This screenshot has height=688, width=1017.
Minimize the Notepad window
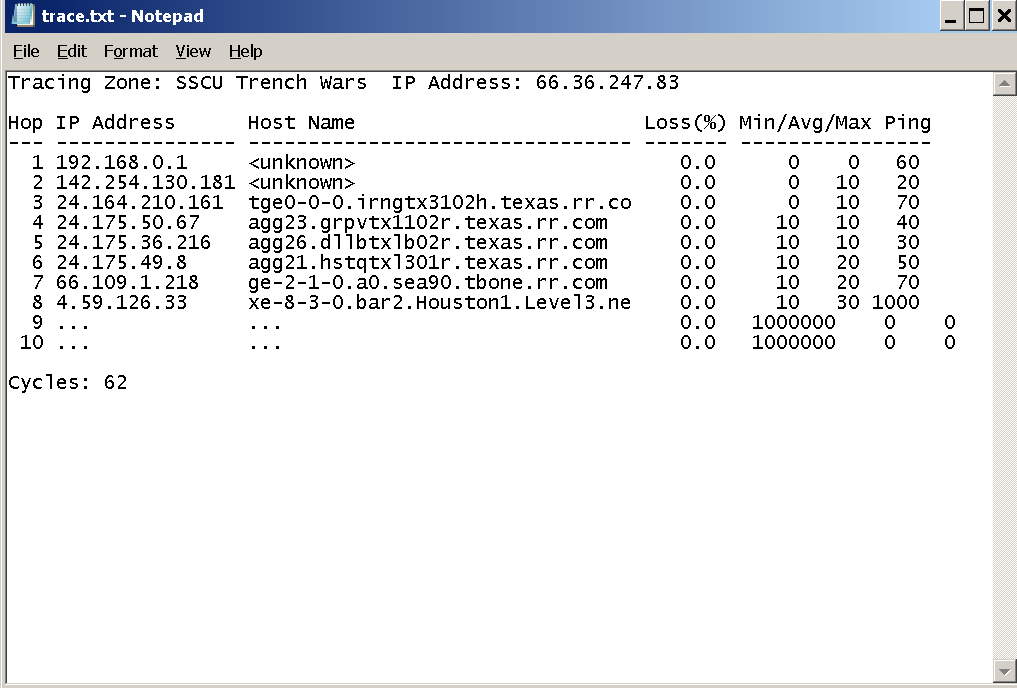[950, 16]
